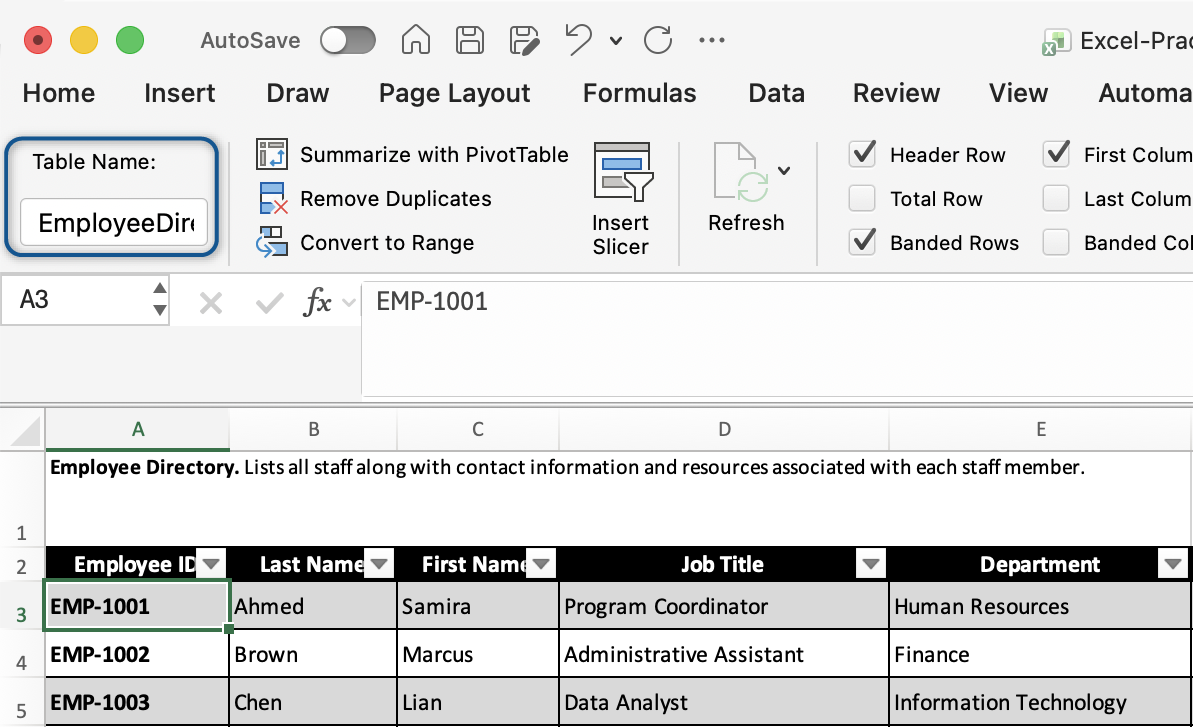Open the Job Title filter dropdown
The image size is (1193, 727).
(870, 564)
